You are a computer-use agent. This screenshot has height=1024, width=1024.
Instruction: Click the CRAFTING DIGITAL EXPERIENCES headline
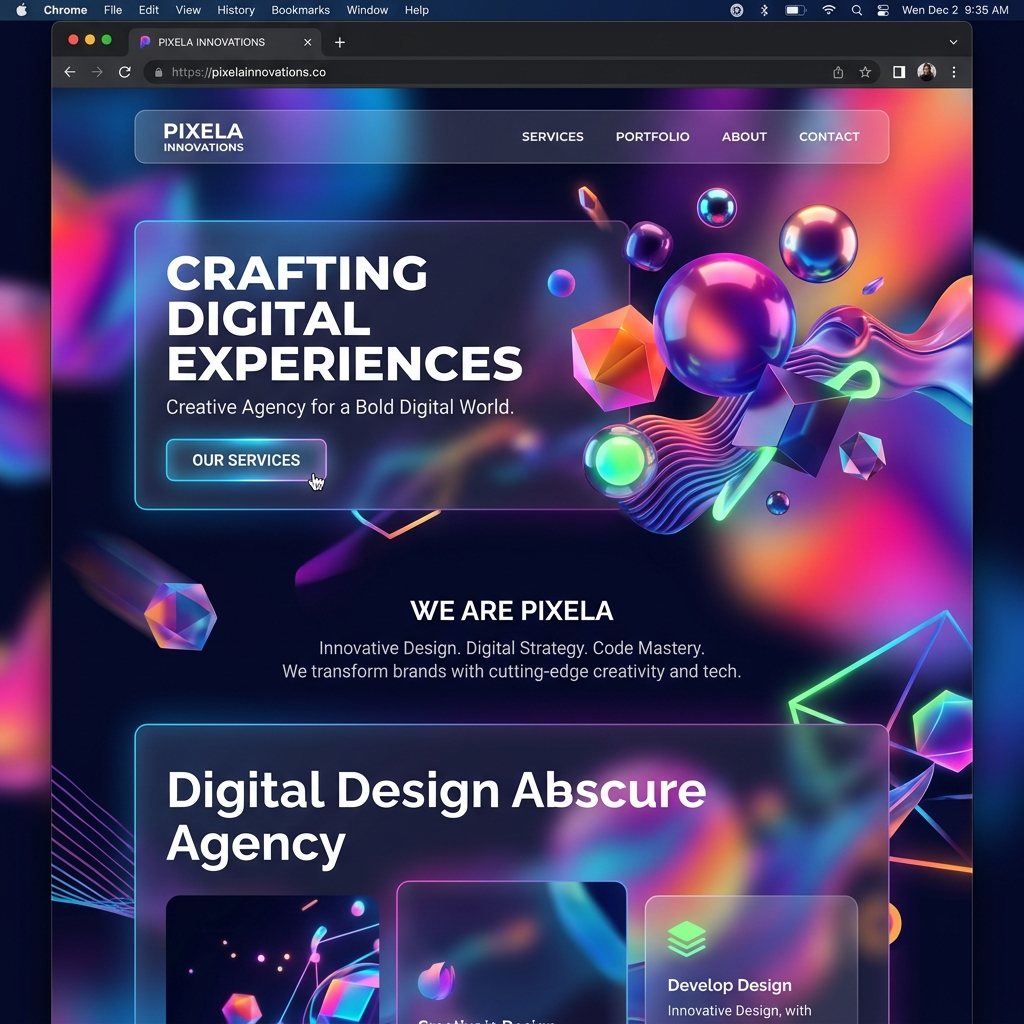click(x=344, y=318)
